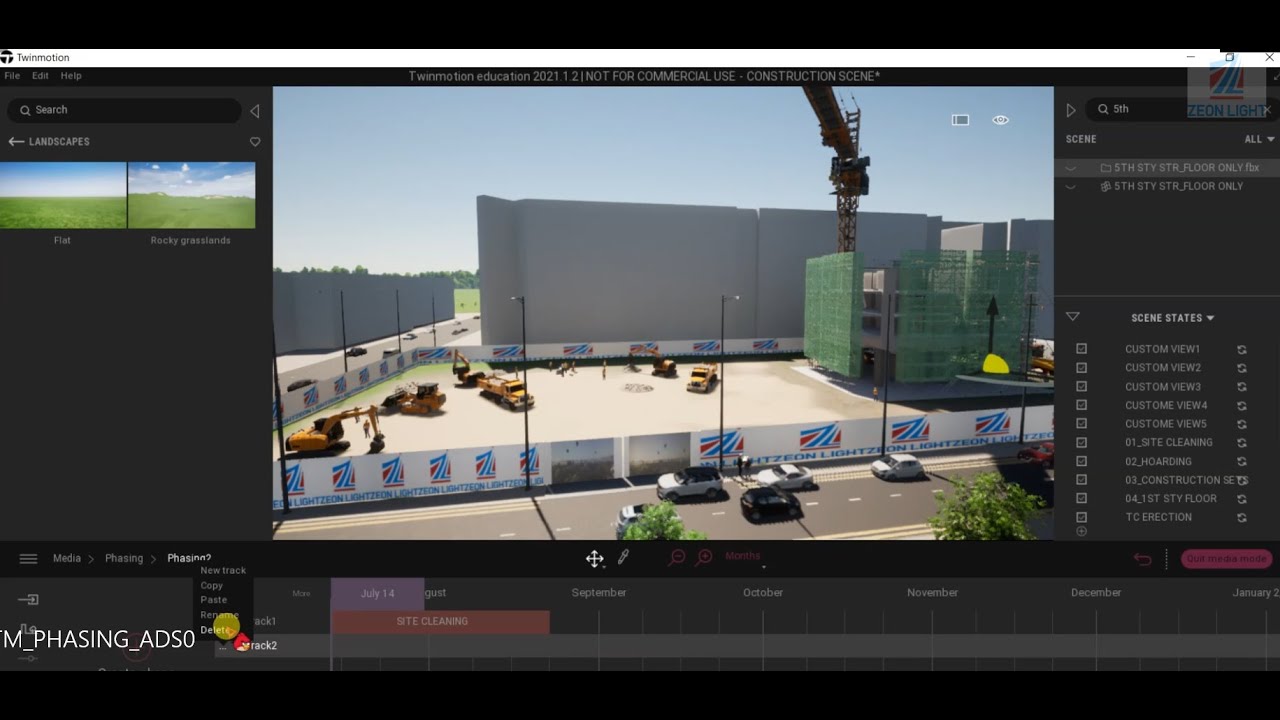The height and width of the screenshot is (720, 1280).
Task: Click the library Search field
Action: click(x=124, y=110)
